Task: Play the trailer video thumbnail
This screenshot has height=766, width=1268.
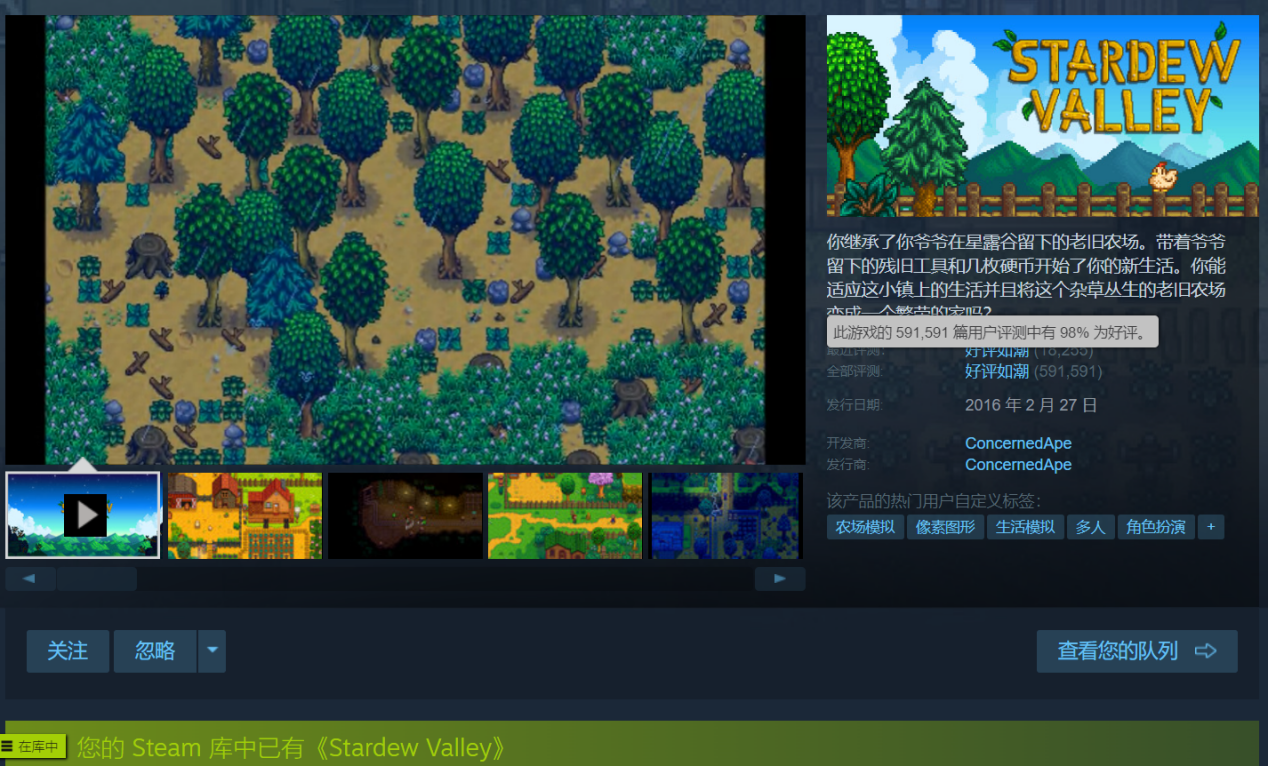Action: (x=83, y=515)
